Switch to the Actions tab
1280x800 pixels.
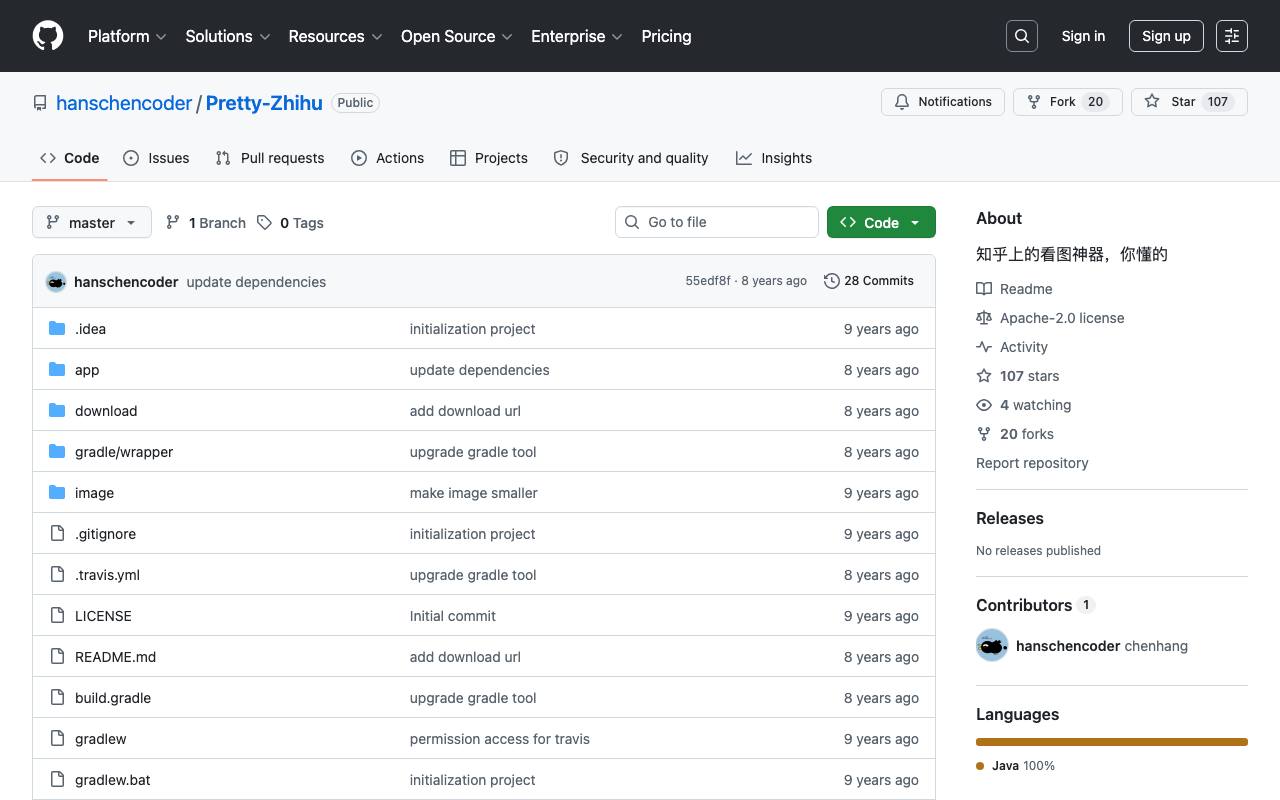[388, 158]
